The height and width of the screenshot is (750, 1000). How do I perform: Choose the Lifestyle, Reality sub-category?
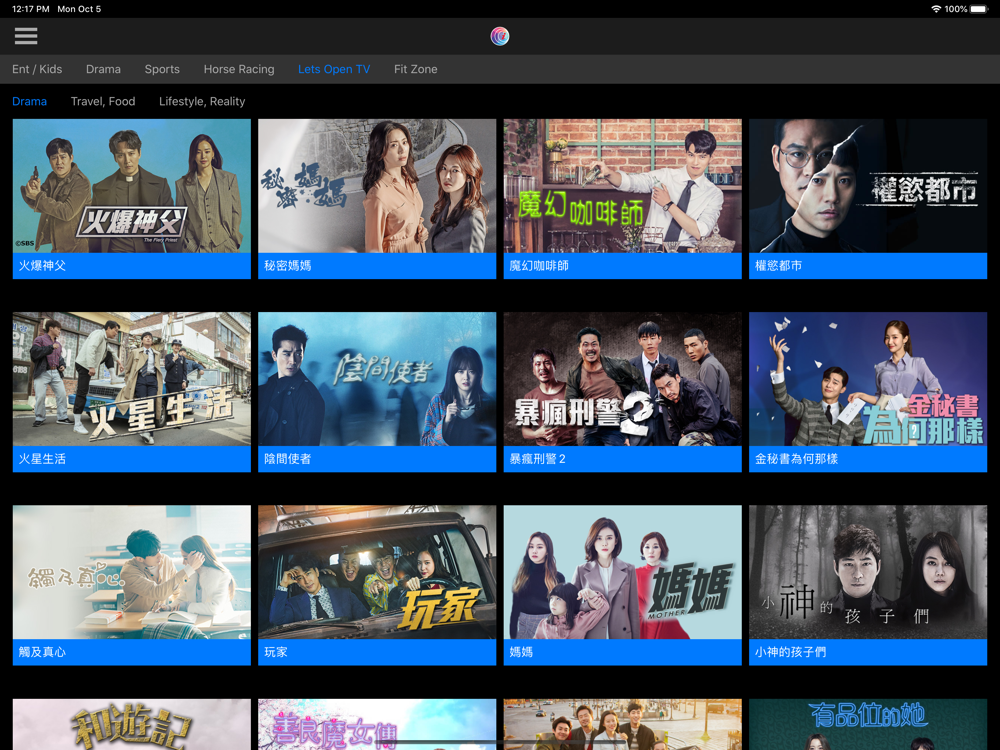pyautogui.click(x=202, y=101)
